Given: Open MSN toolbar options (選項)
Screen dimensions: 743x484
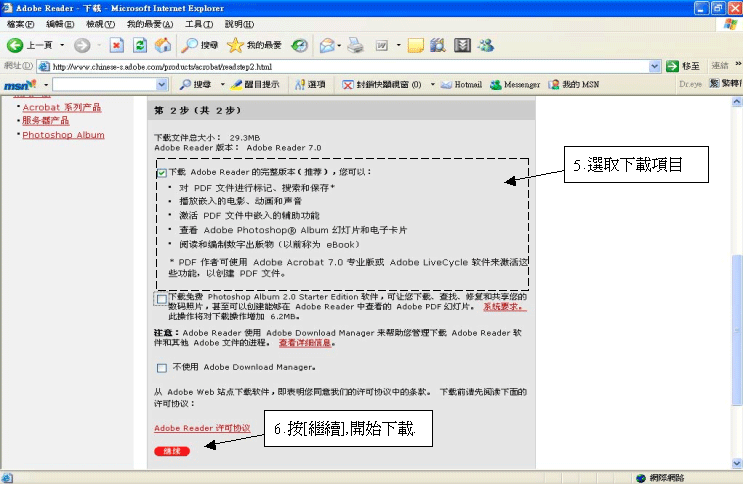Looking at the screenshot, I should coord(310,85).
